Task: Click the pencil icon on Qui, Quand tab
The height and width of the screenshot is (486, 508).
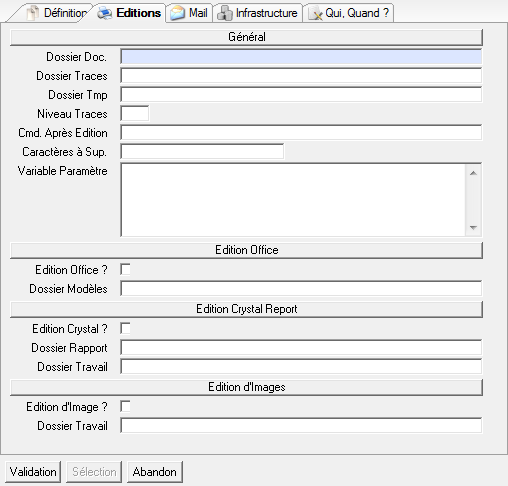Action: point(315,13)
